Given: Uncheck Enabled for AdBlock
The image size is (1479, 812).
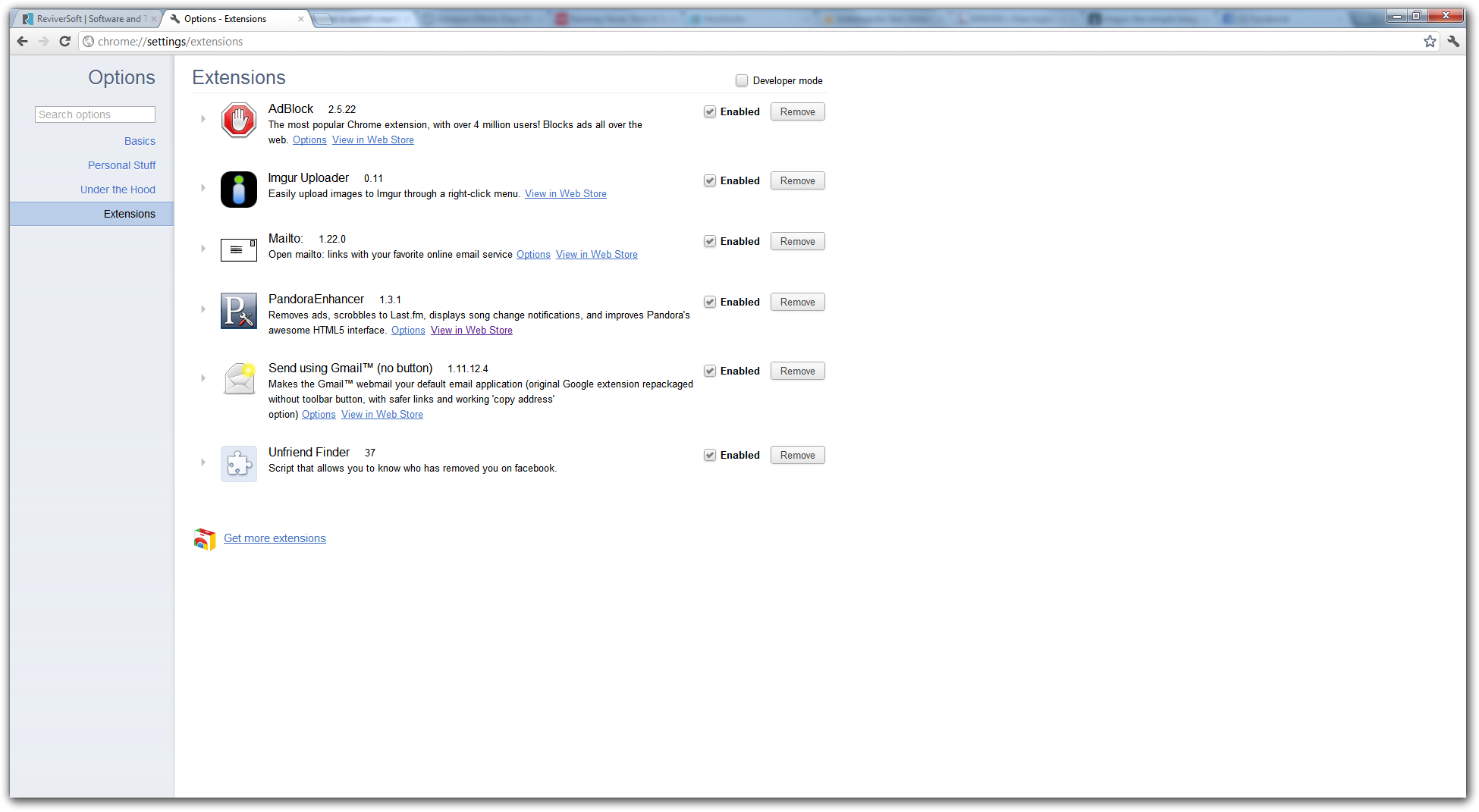Looking at the screenshot, I should 710,111.
